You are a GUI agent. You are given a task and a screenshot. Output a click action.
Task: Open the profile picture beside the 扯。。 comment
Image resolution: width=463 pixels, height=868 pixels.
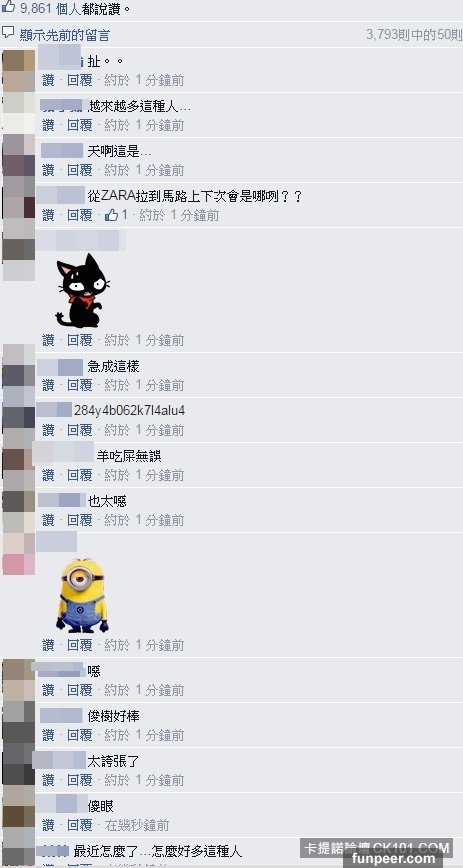point(18,70)
